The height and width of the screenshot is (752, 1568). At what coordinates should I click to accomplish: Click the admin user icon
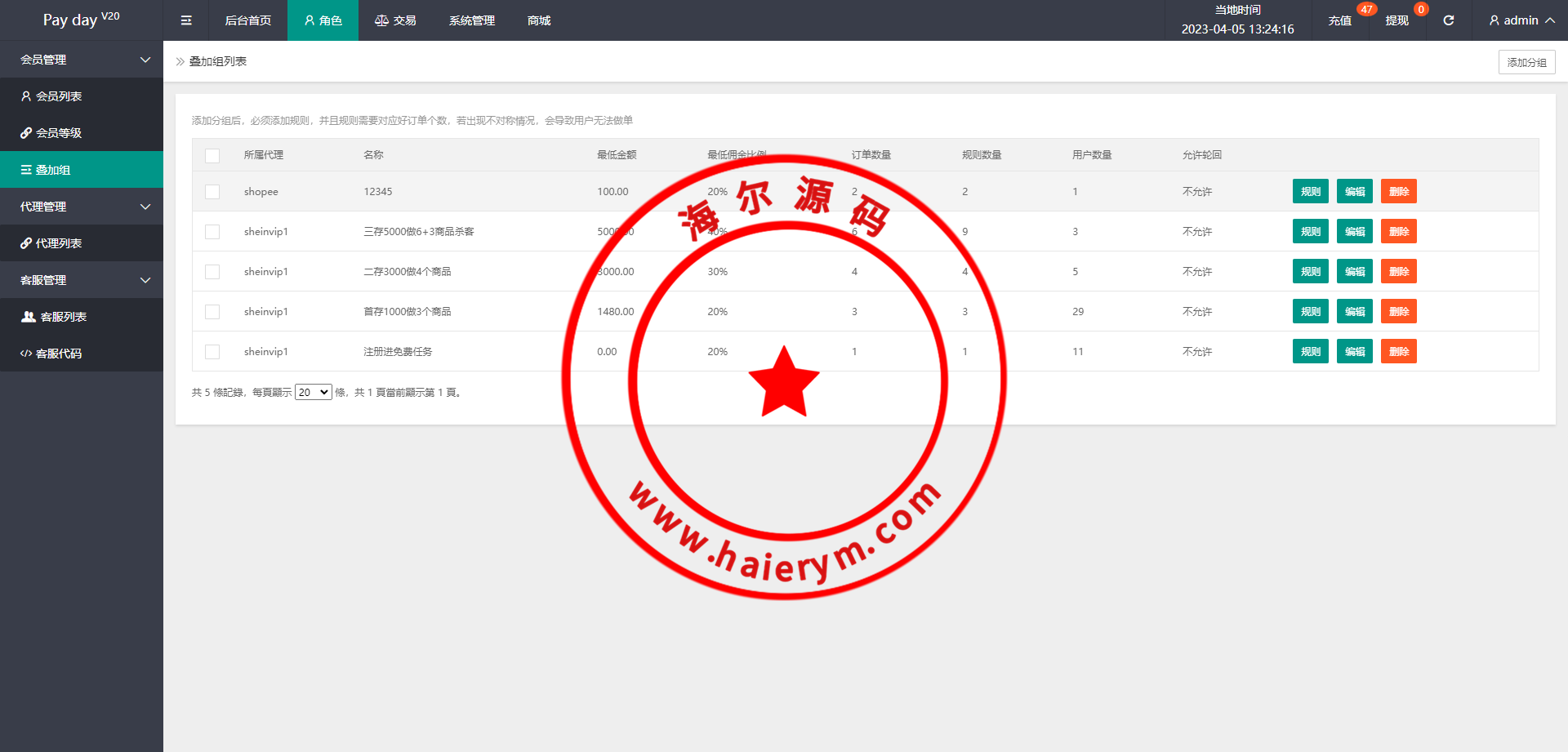coord(1494,20)
